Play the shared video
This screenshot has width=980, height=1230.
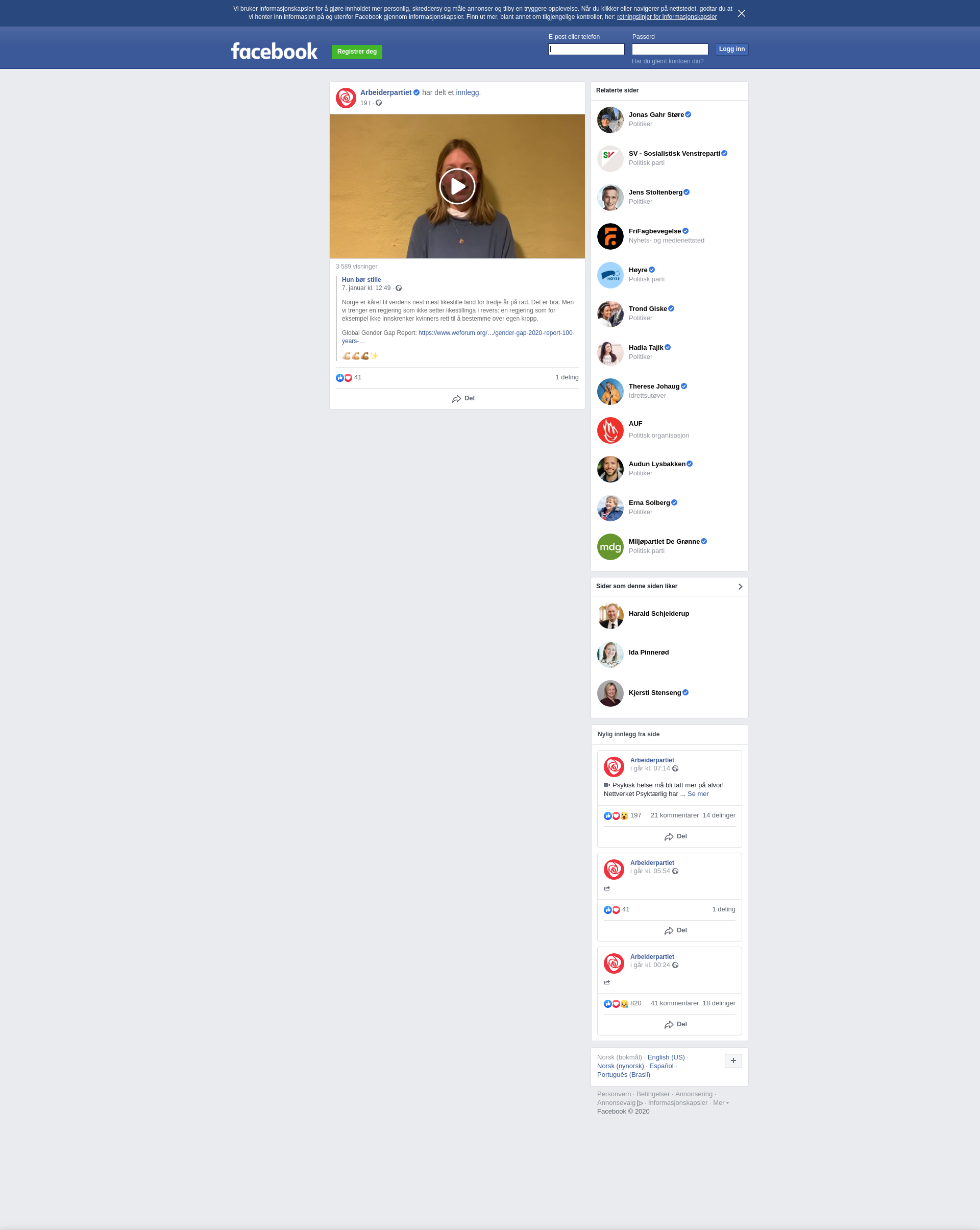(457, 186)
